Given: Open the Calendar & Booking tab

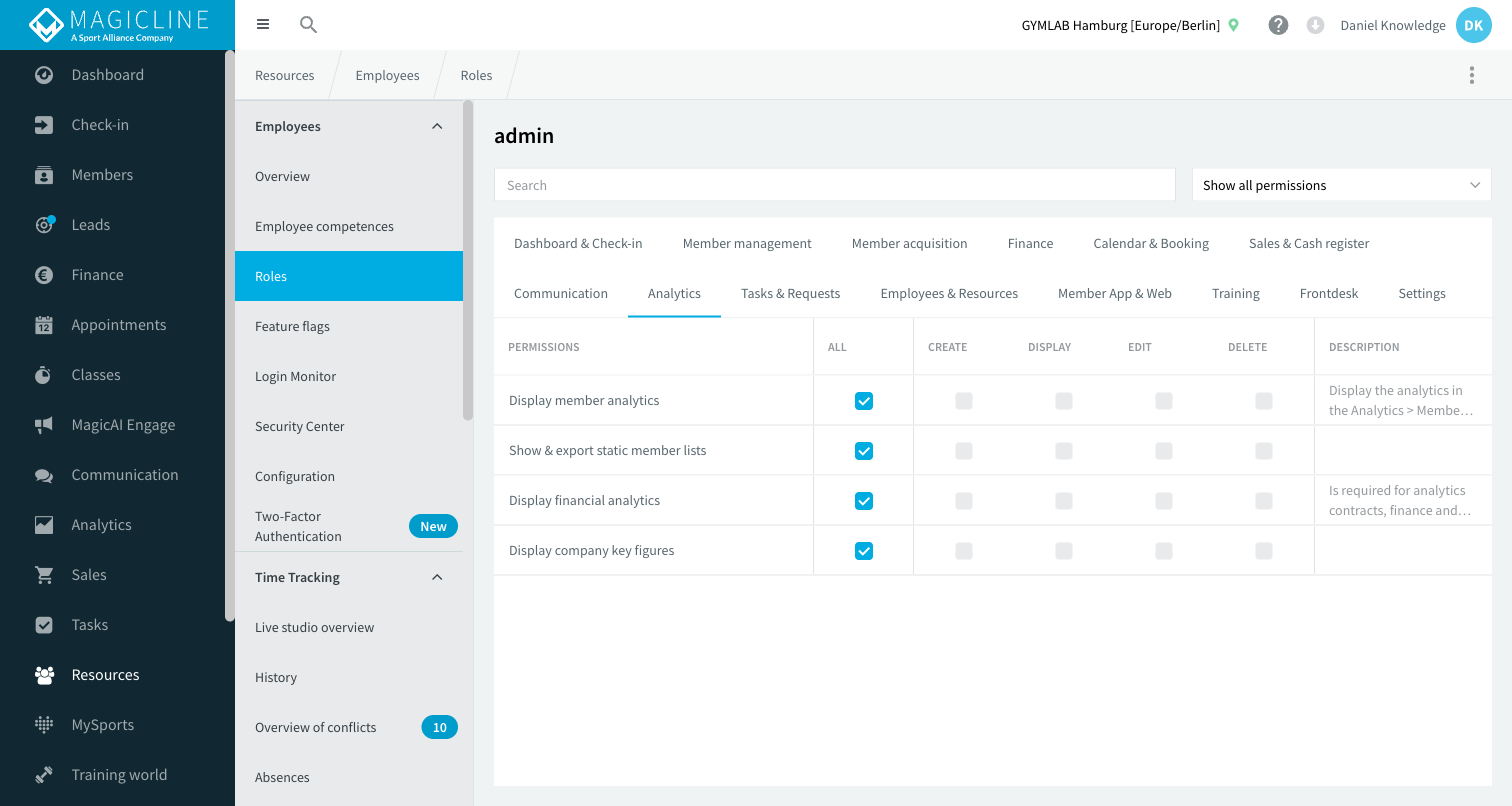Looking at the screenshot, I should click(x=1151, y=243).
